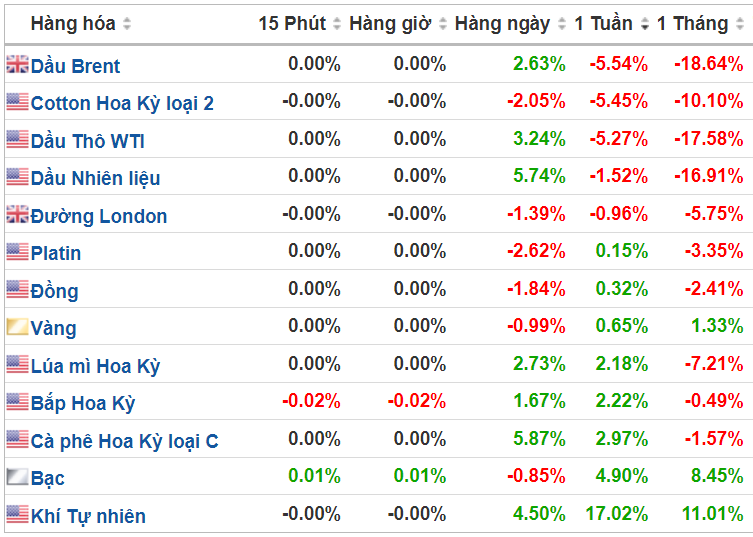Click the Khí Tự nhiên weekly value 17.02%

pos(617,514)
